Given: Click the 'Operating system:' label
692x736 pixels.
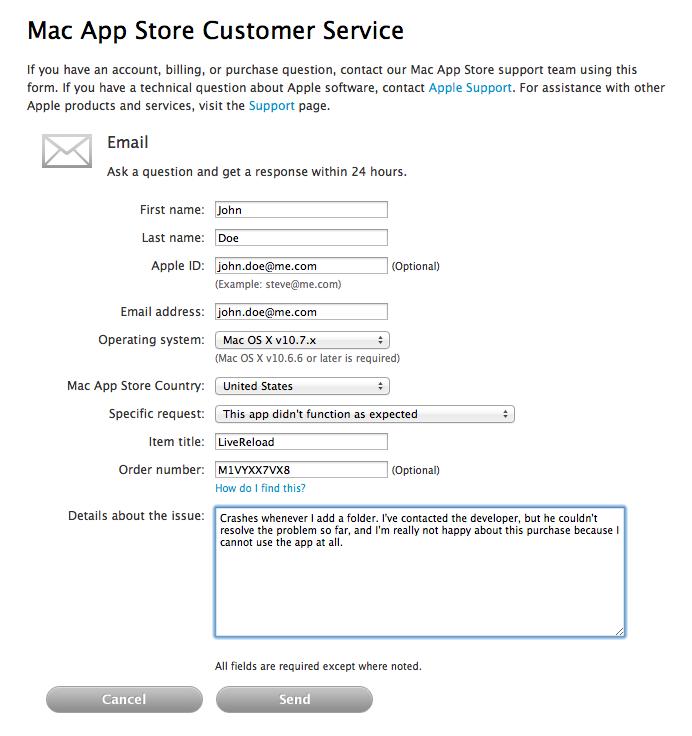Looking at the screenshot, I should [x=151, y=340].
